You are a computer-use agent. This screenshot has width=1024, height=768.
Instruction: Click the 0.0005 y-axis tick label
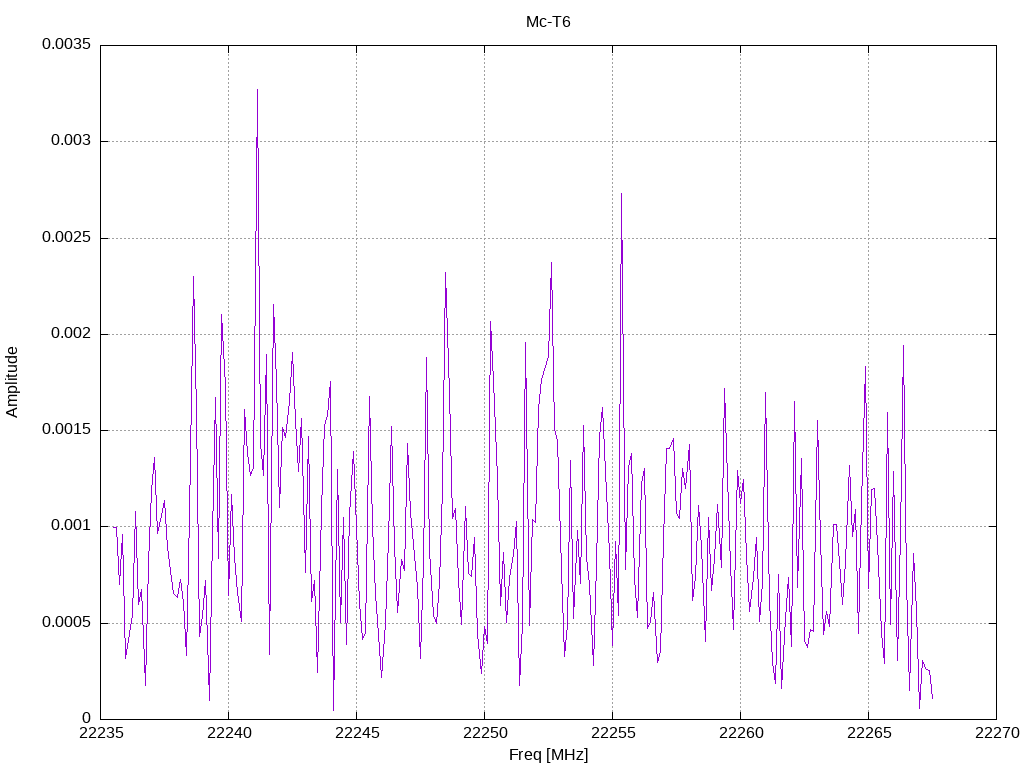point(67,622)
